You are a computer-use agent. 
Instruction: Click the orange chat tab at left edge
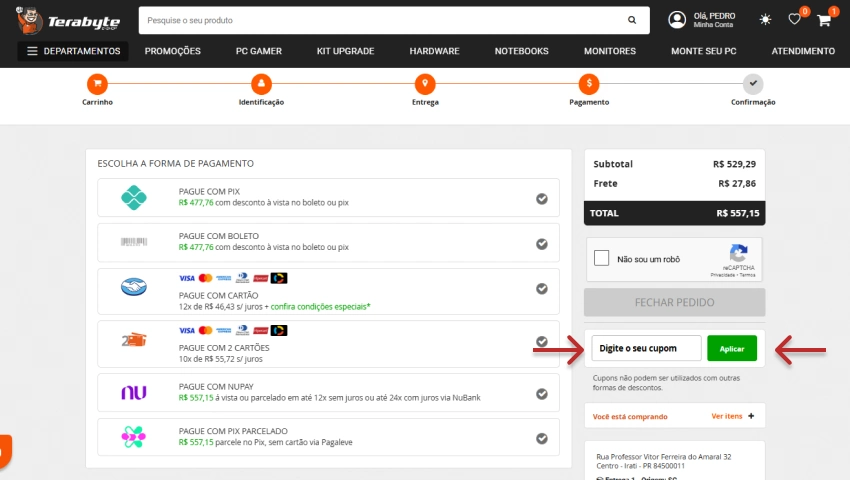tap(5, 451)
